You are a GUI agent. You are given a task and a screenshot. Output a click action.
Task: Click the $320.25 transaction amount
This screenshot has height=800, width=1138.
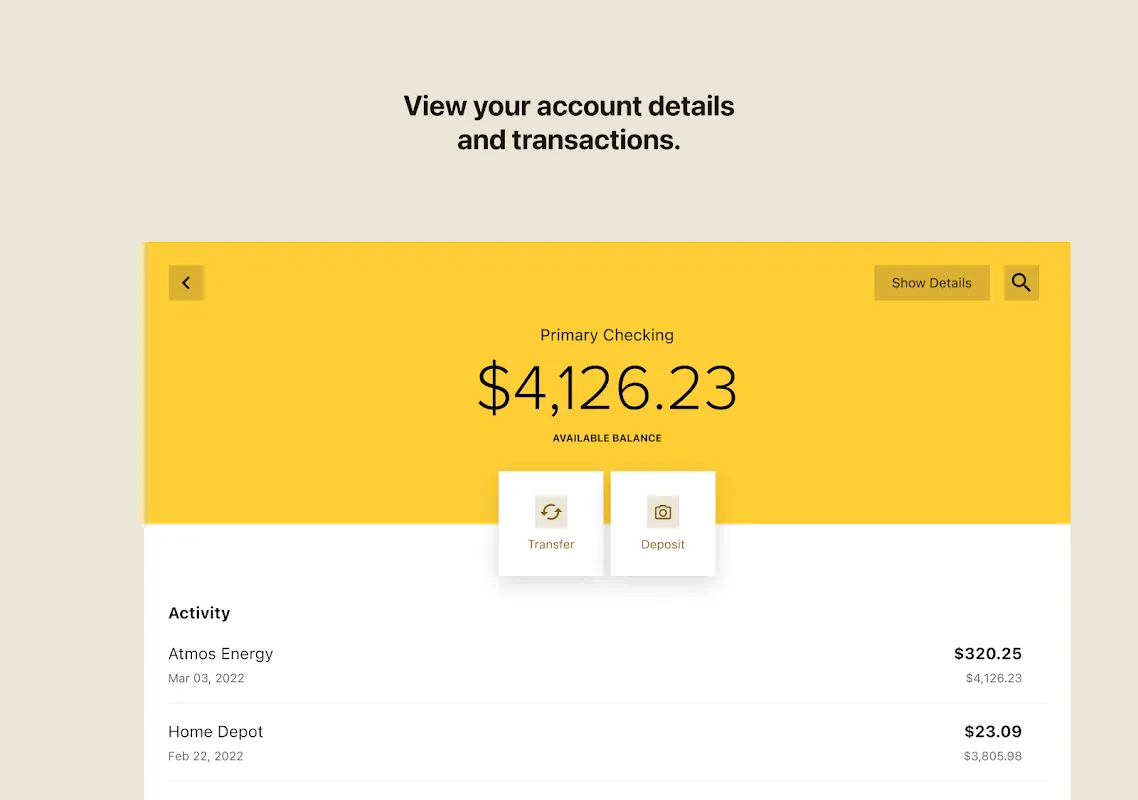(x=988, y=654)
